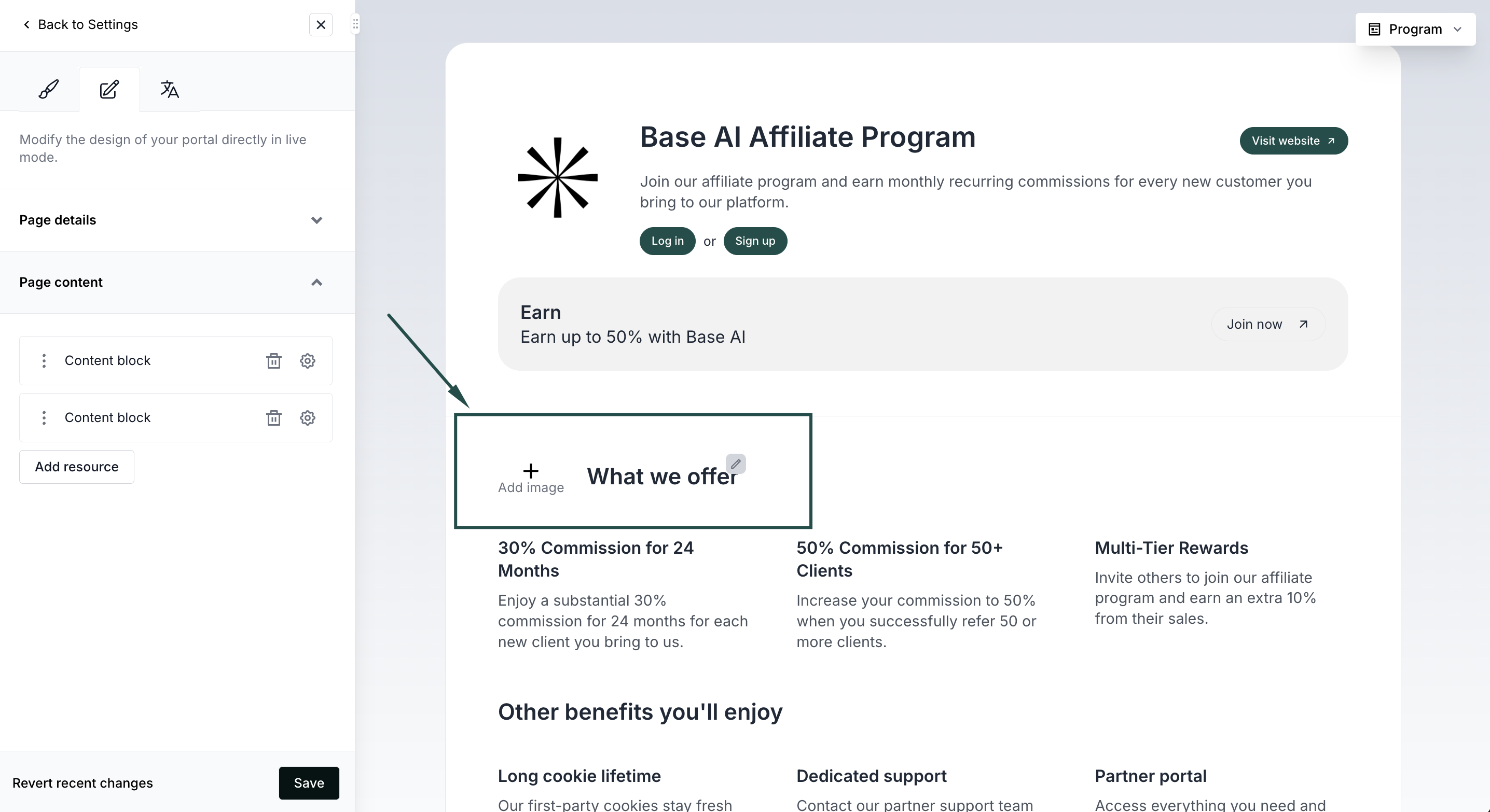The width and height of the screenshot is (1490, 812).
Task: Click pencil icon next to What we offer
Action: [x=736, y=464]
